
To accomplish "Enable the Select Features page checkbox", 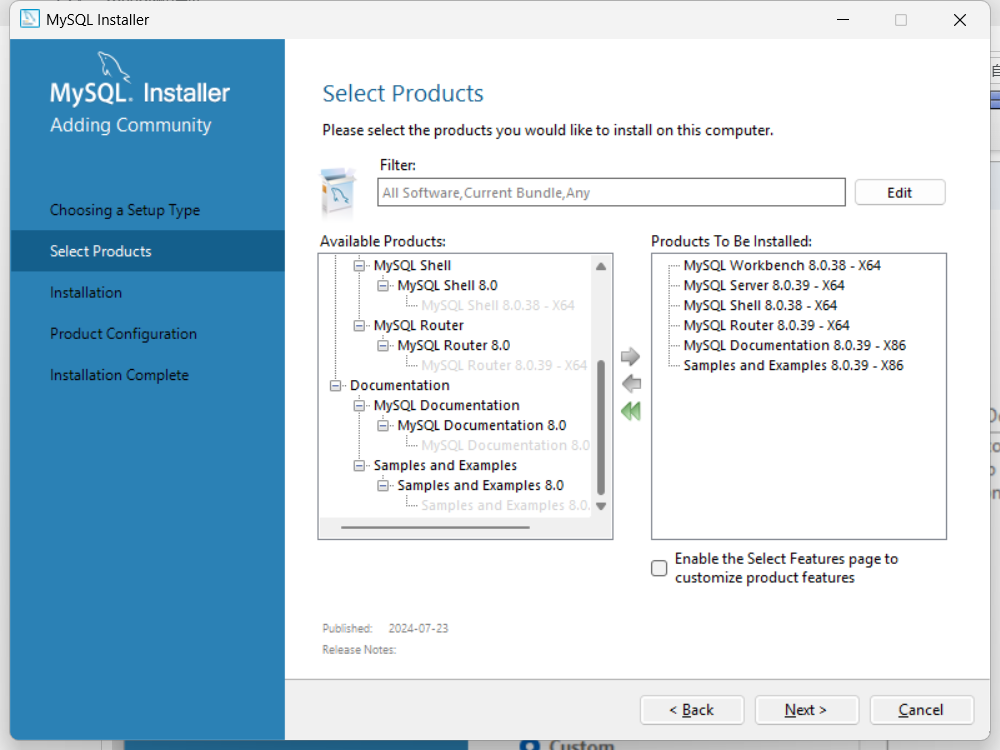I will coord(659,568).
